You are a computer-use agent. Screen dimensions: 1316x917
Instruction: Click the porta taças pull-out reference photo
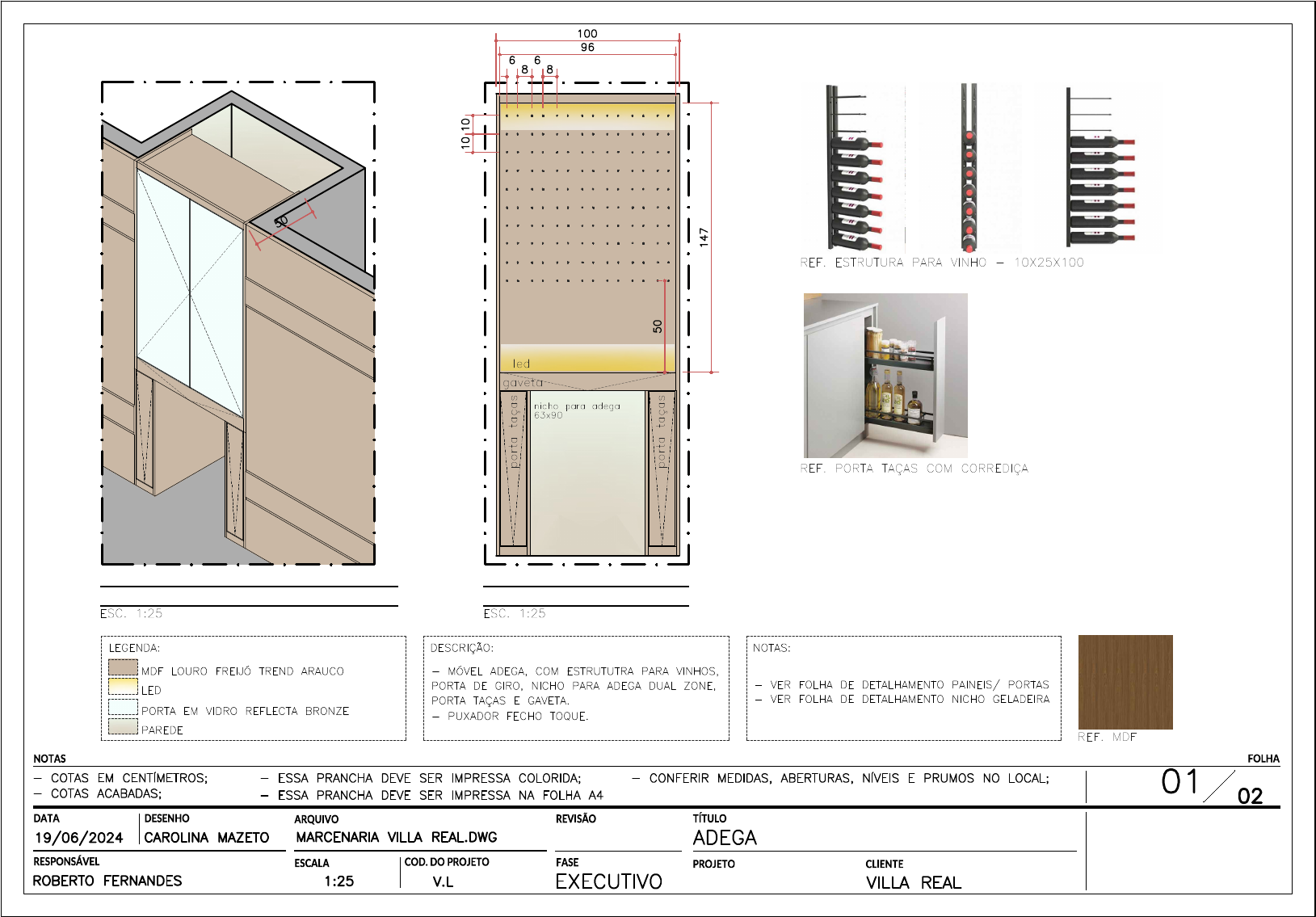click(885, 375)
